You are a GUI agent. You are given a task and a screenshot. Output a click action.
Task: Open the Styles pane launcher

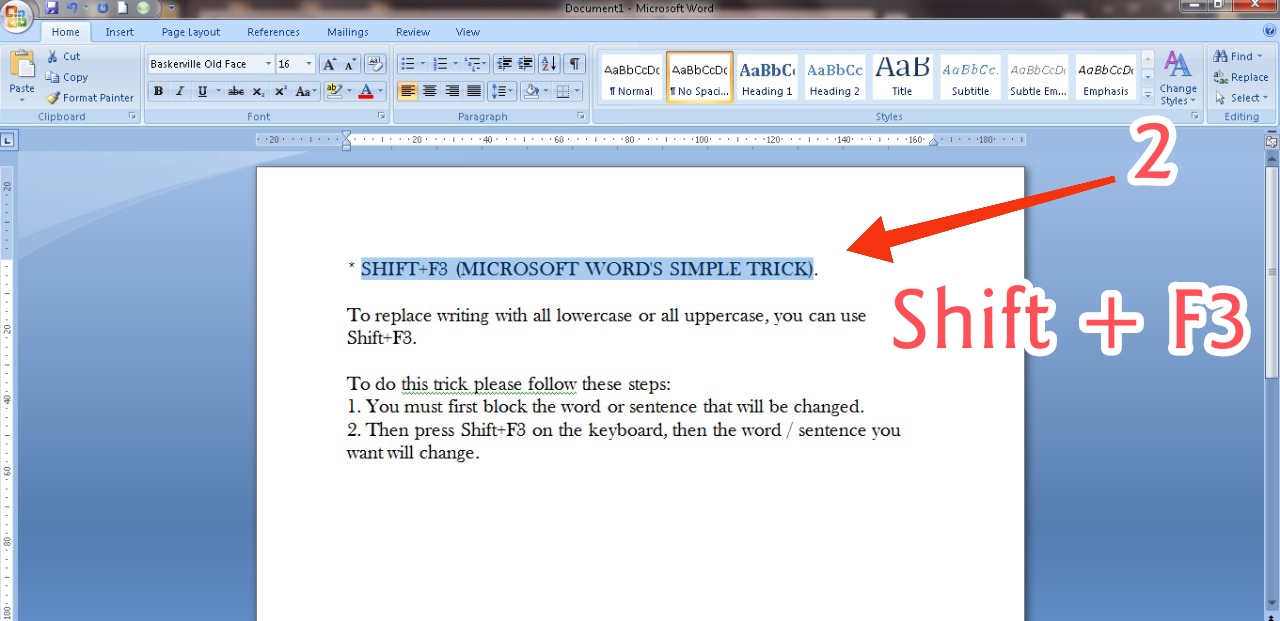pos(1195,117)
